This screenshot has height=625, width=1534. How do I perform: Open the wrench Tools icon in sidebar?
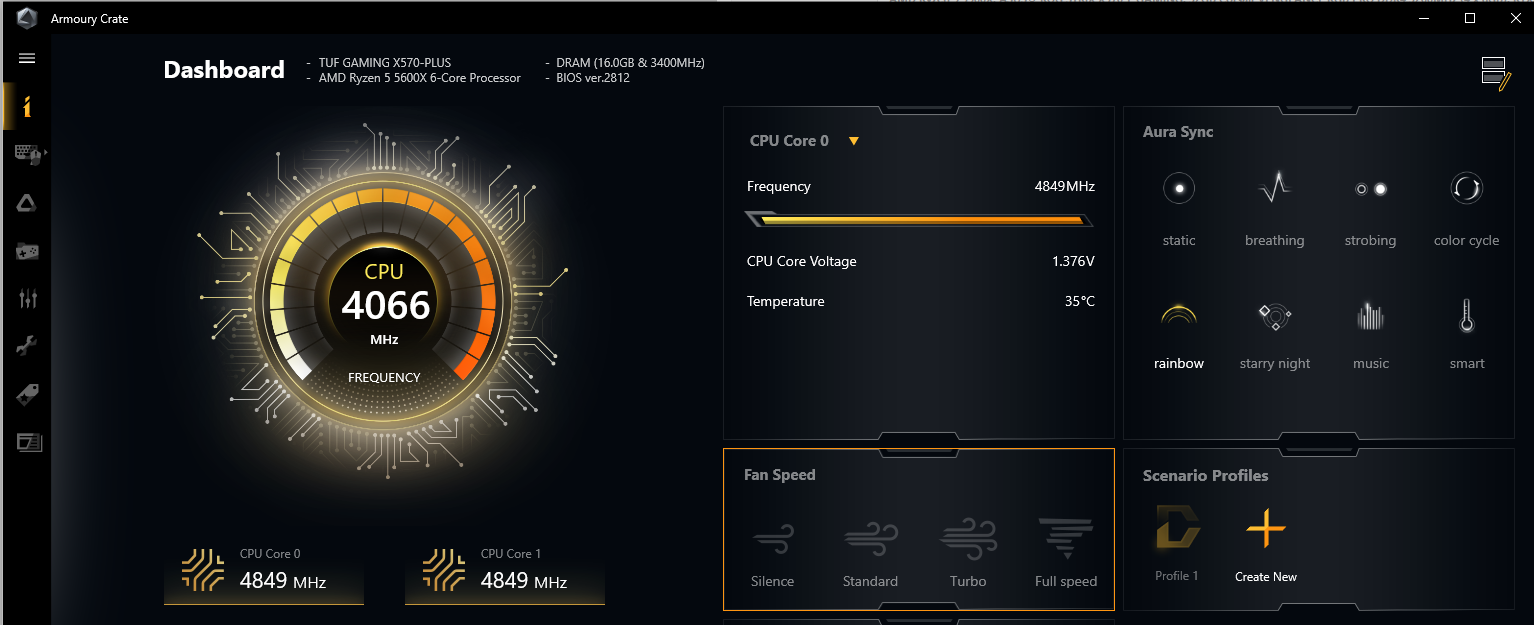27,346
